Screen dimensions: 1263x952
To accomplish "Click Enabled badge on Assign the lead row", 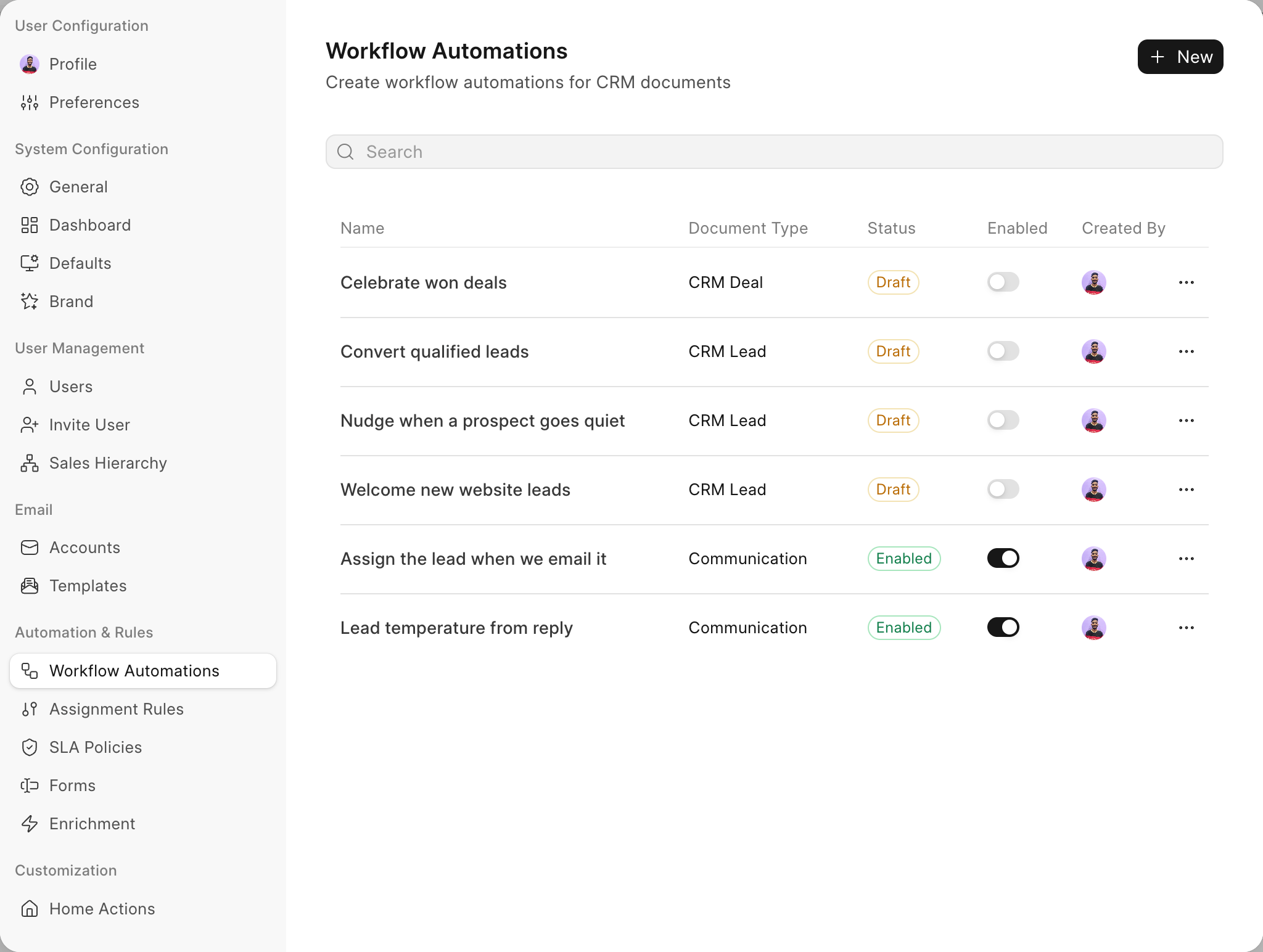I will [904, 559].
